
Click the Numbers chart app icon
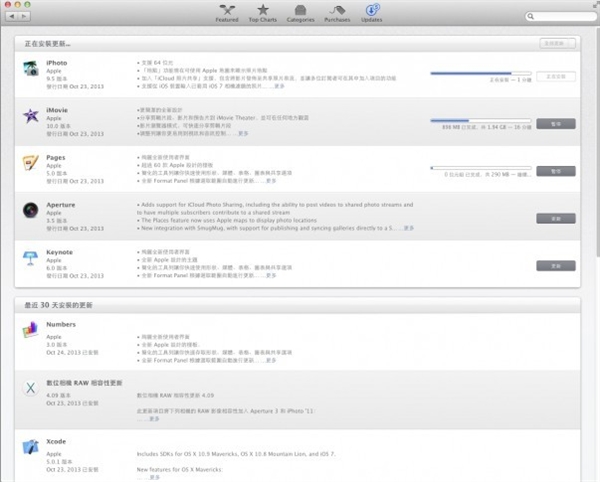point(31,330)
